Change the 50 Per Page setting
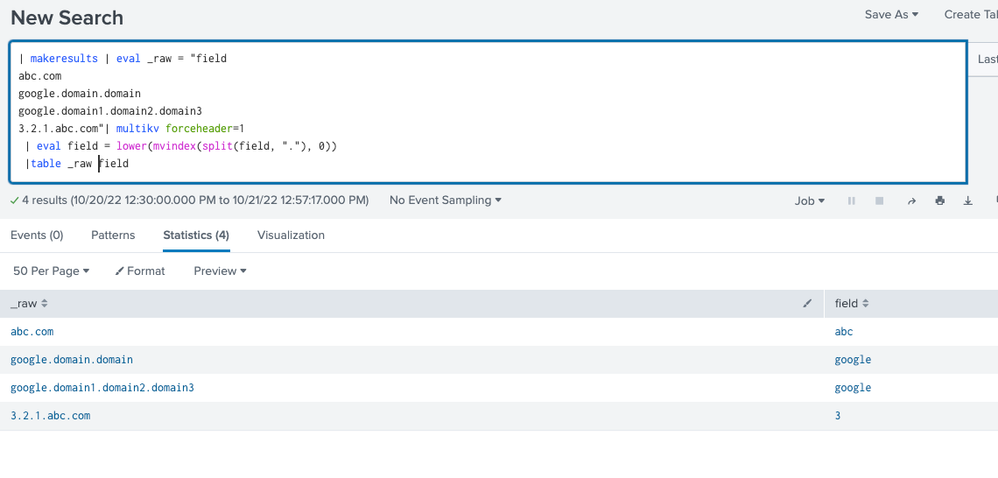Screen dimensions: 998x478 51,271
